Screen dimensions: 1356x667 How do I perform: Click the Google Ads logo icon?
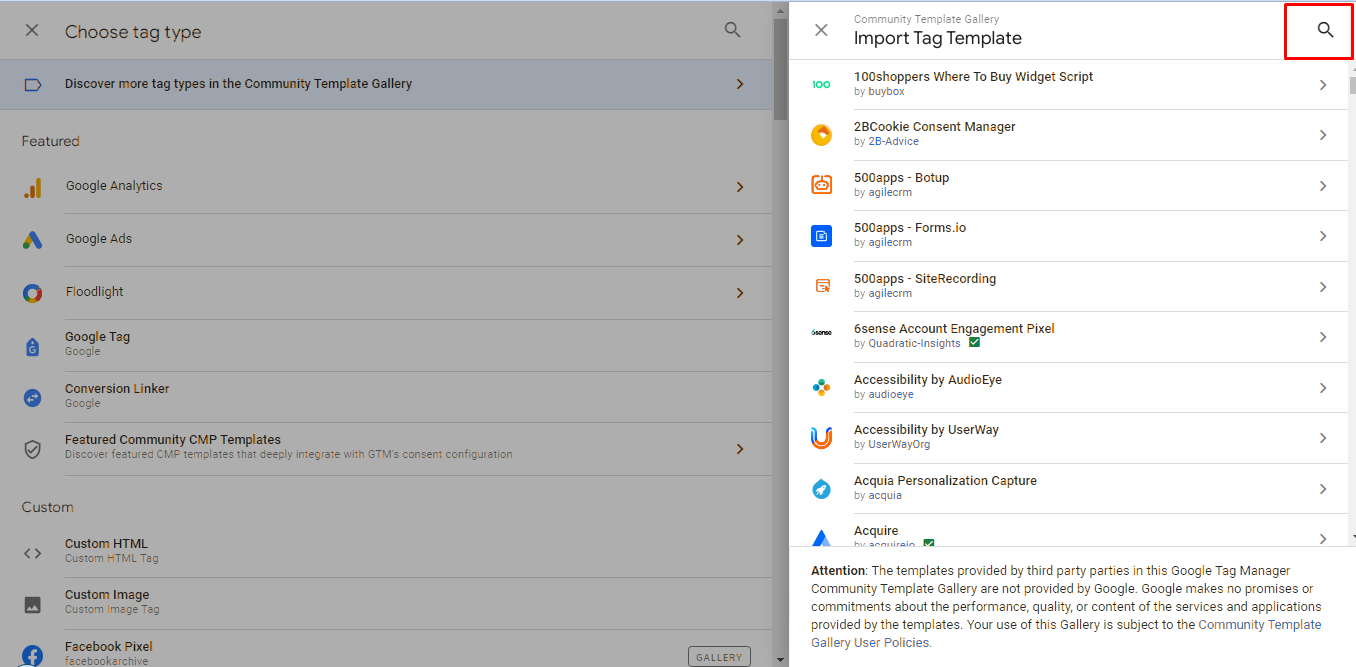point(32,240)
